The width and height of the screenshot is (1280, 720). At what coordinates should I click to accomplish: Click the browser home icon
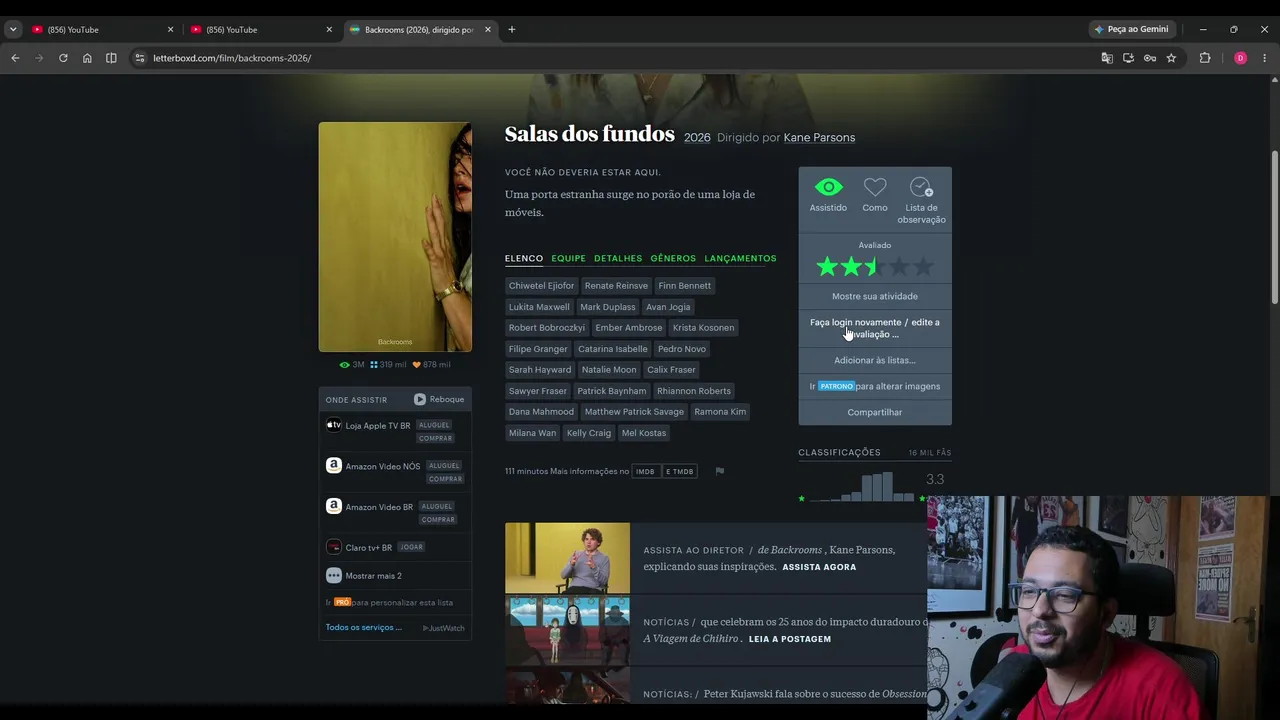click(x=87, y=58)
